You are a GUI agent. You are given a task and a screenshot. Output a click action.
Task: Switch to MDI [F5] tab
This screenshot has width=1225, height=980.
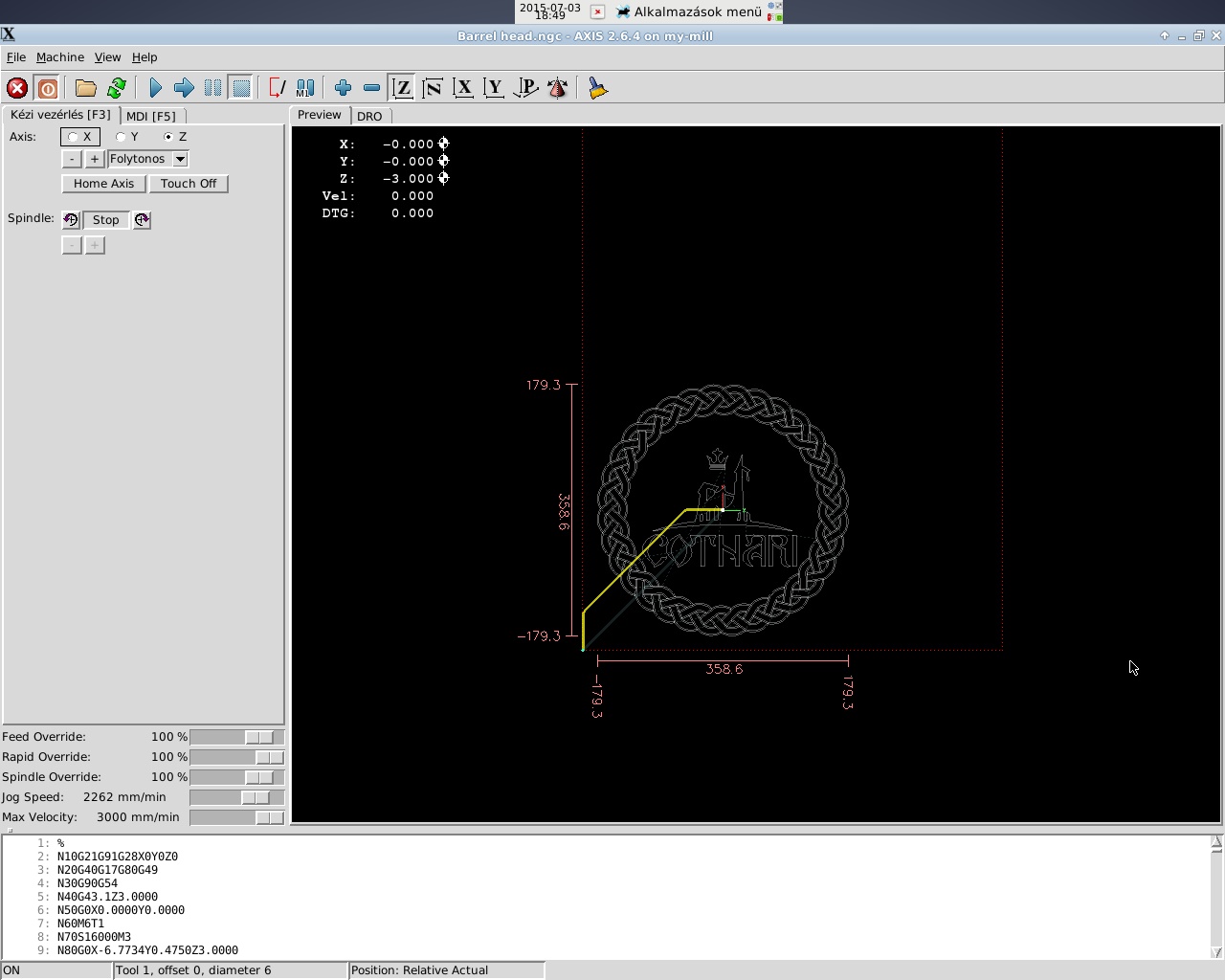pyautogui.click(x=151, y=116)
